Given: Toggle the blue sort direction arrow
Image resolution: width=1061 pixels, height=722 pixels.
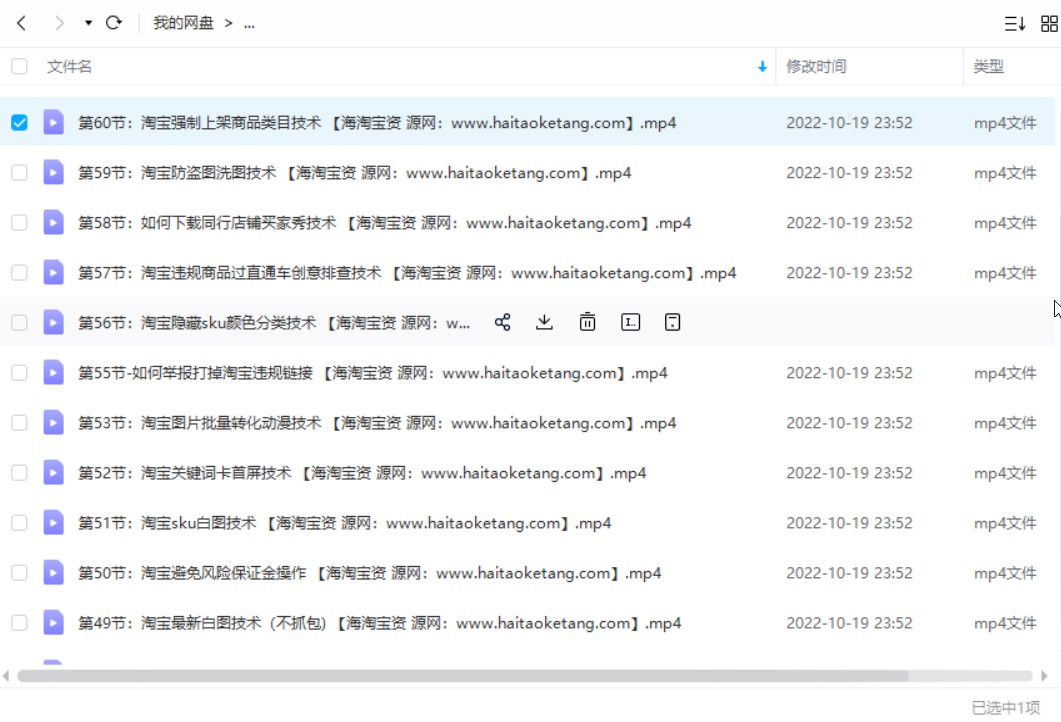Looking at the screenshot, I should [x=762, y=66].
